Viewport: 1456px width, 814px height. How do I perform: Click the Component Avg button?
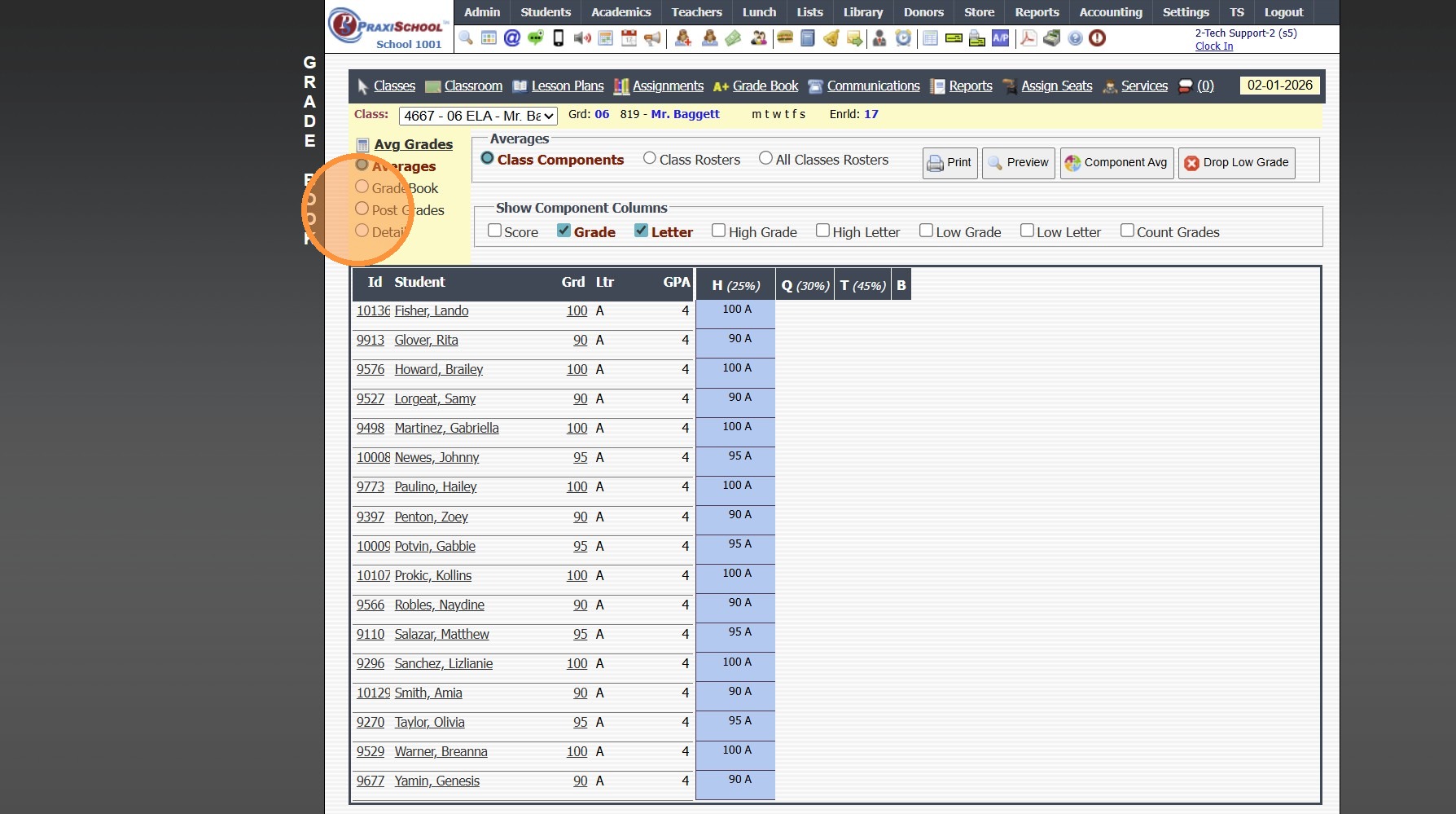tap(1117, 163)
